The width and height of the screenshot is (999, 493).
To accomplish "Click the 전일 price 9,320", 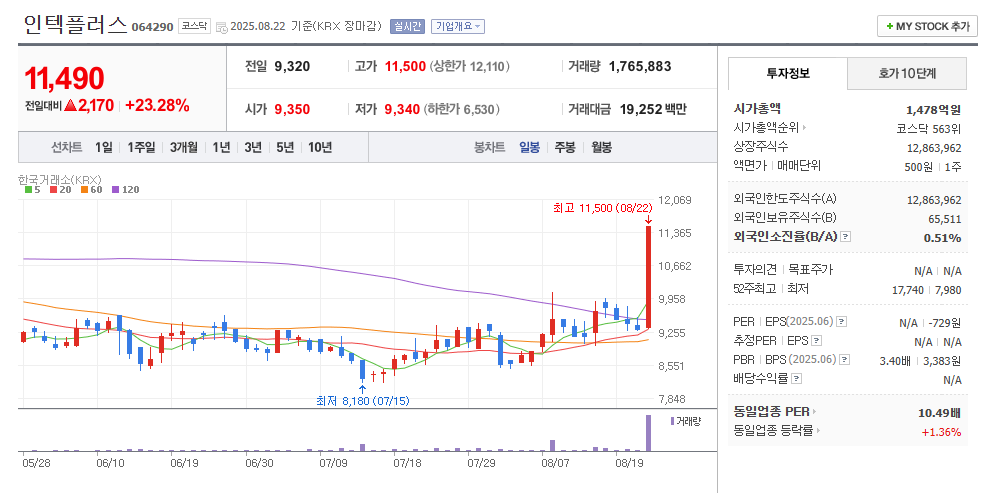I will (x=292, y=66).
